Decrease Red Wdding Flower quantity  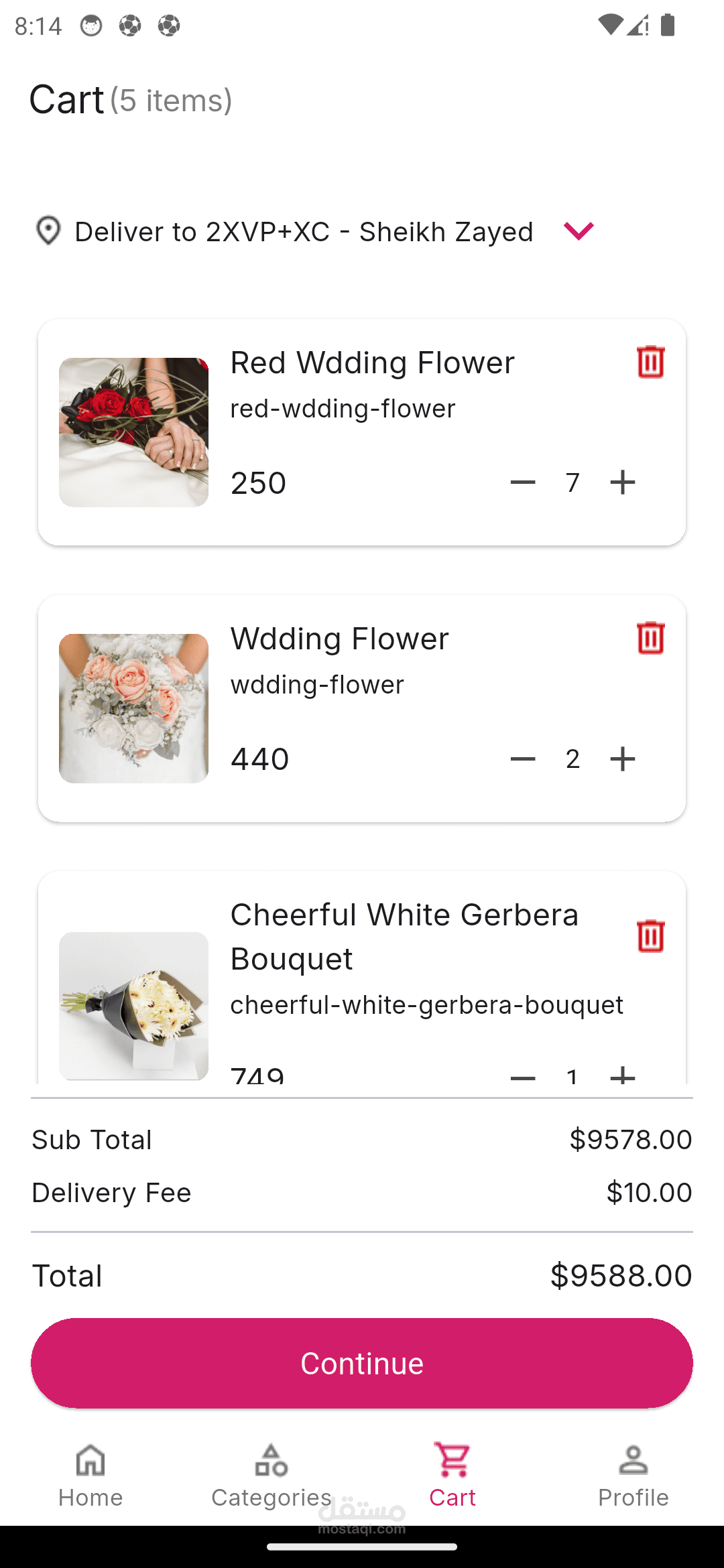point(523,482)
